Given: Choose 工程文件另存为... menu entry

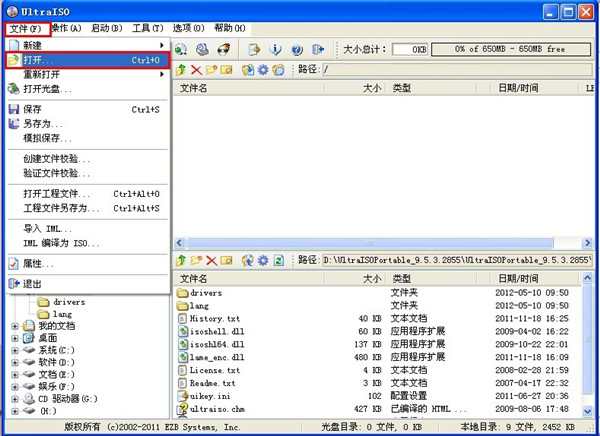Looking at the screenshot, I should [88, 208].
